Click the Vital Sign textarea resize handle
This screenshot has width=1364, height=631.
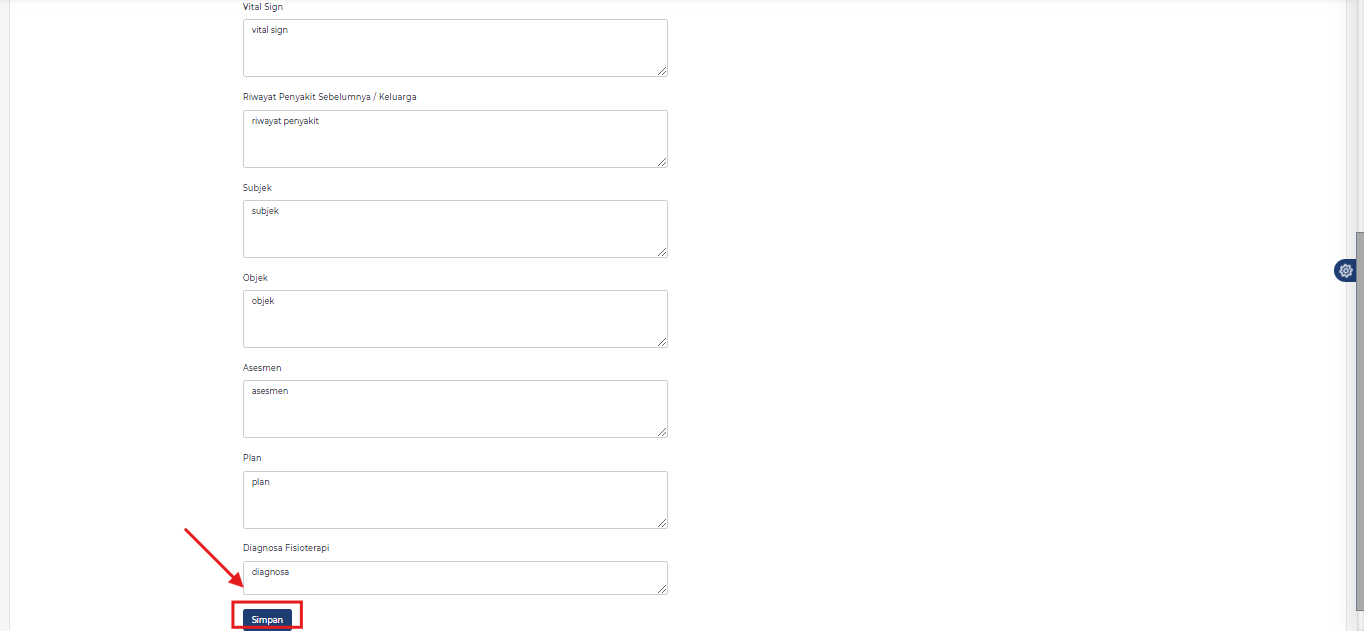[x=662, y=71]
